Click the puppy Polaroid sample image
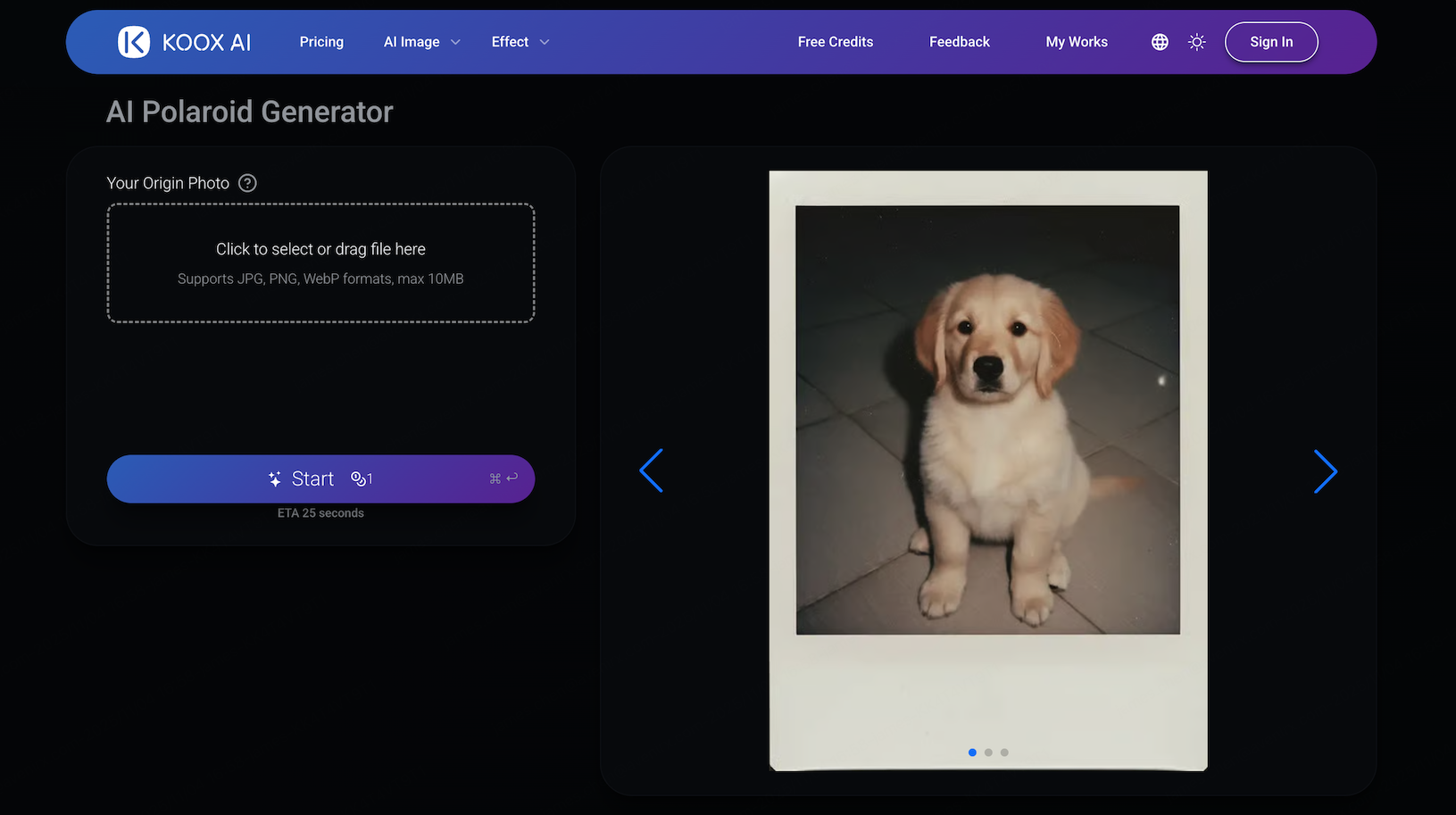 coord(987,420)
